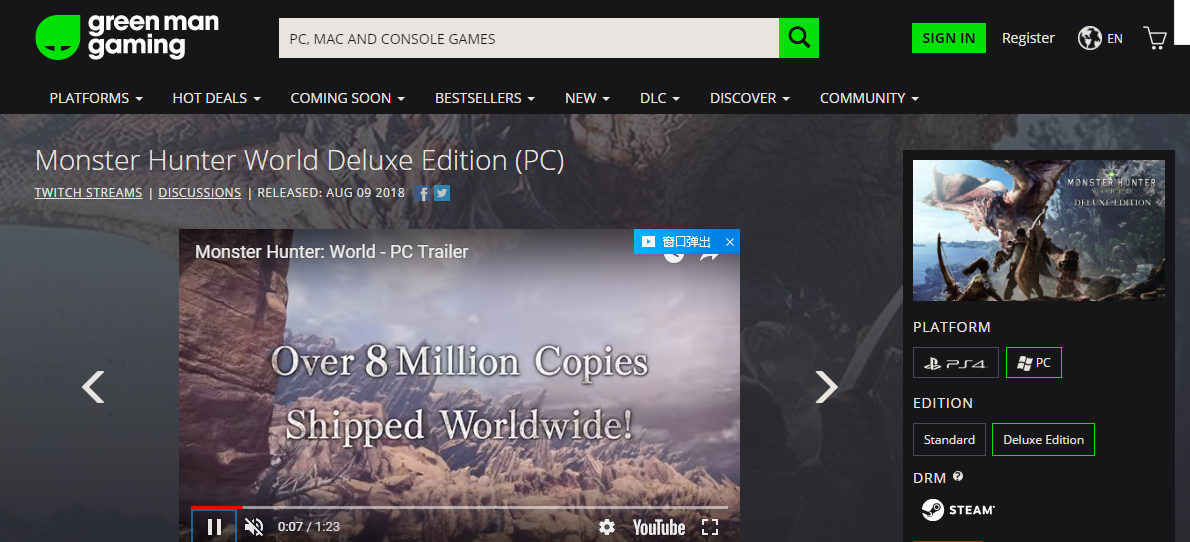The width and height of the screenshot is (1190, 542).
Task: Open the shopping cart icon
Action: point(1154,38)
